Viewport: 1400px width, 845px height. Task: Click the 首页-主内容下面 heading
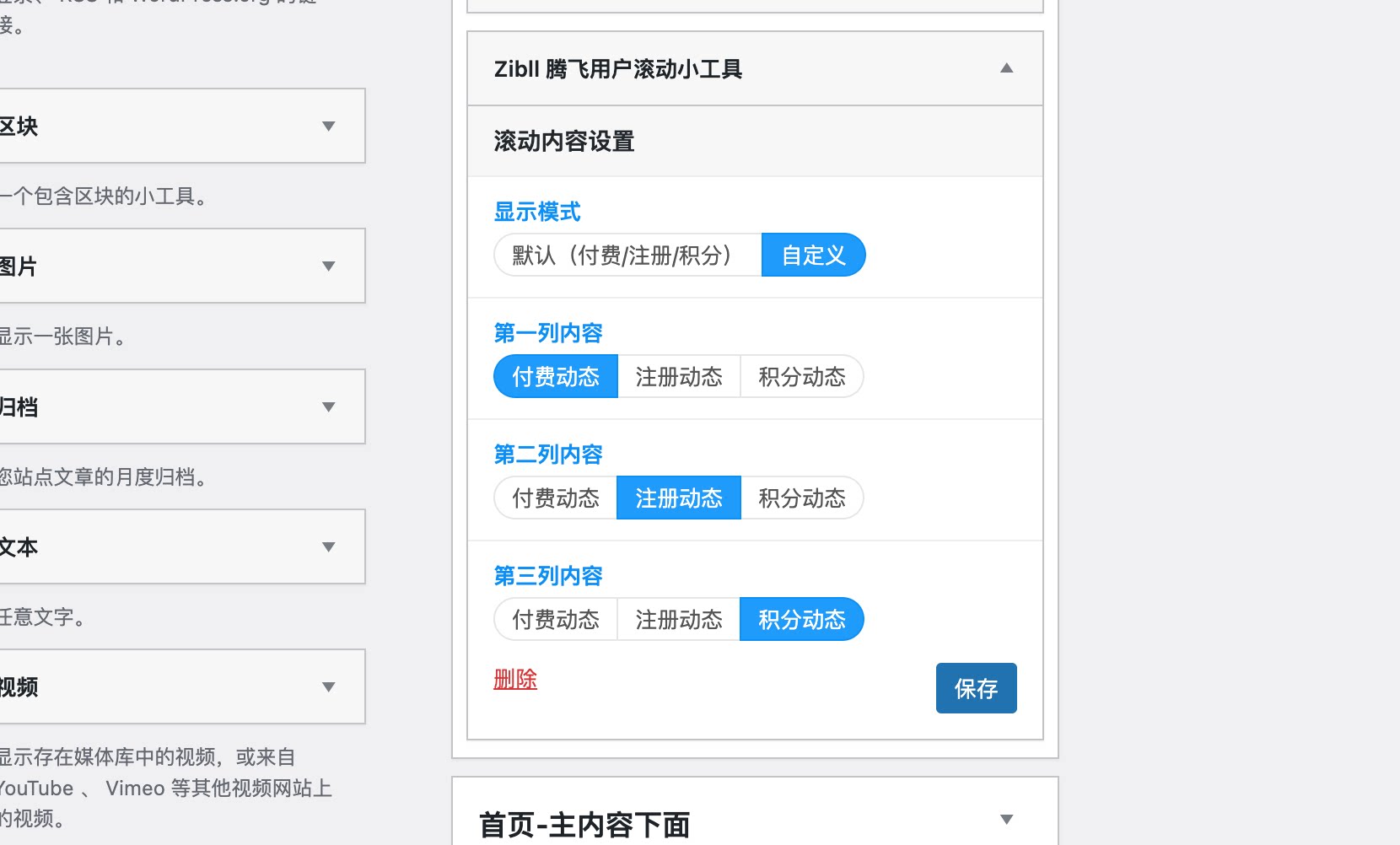[x=584, y=824]
